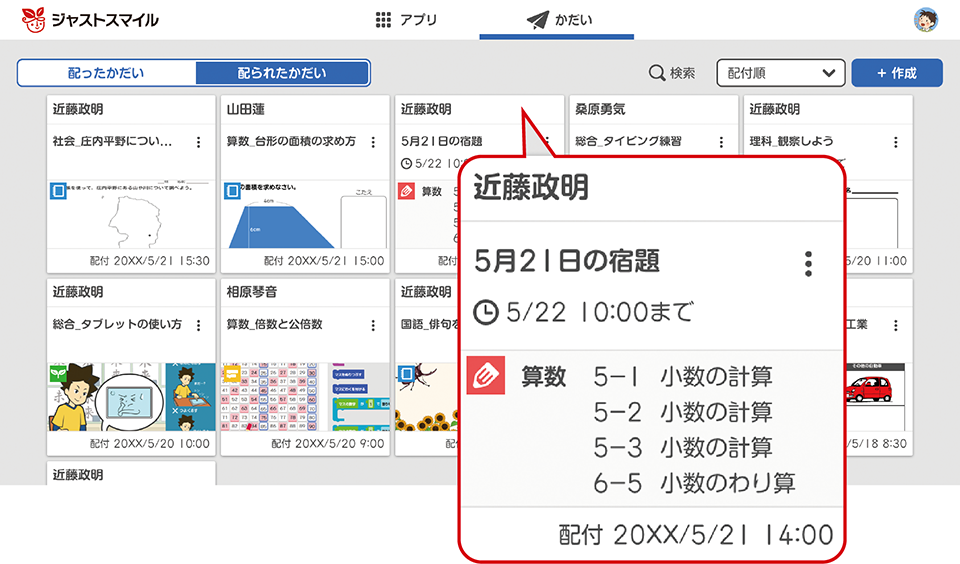The image size is (960, 564).
Task: Click the 検索 search label
Action: pos(683,73)
